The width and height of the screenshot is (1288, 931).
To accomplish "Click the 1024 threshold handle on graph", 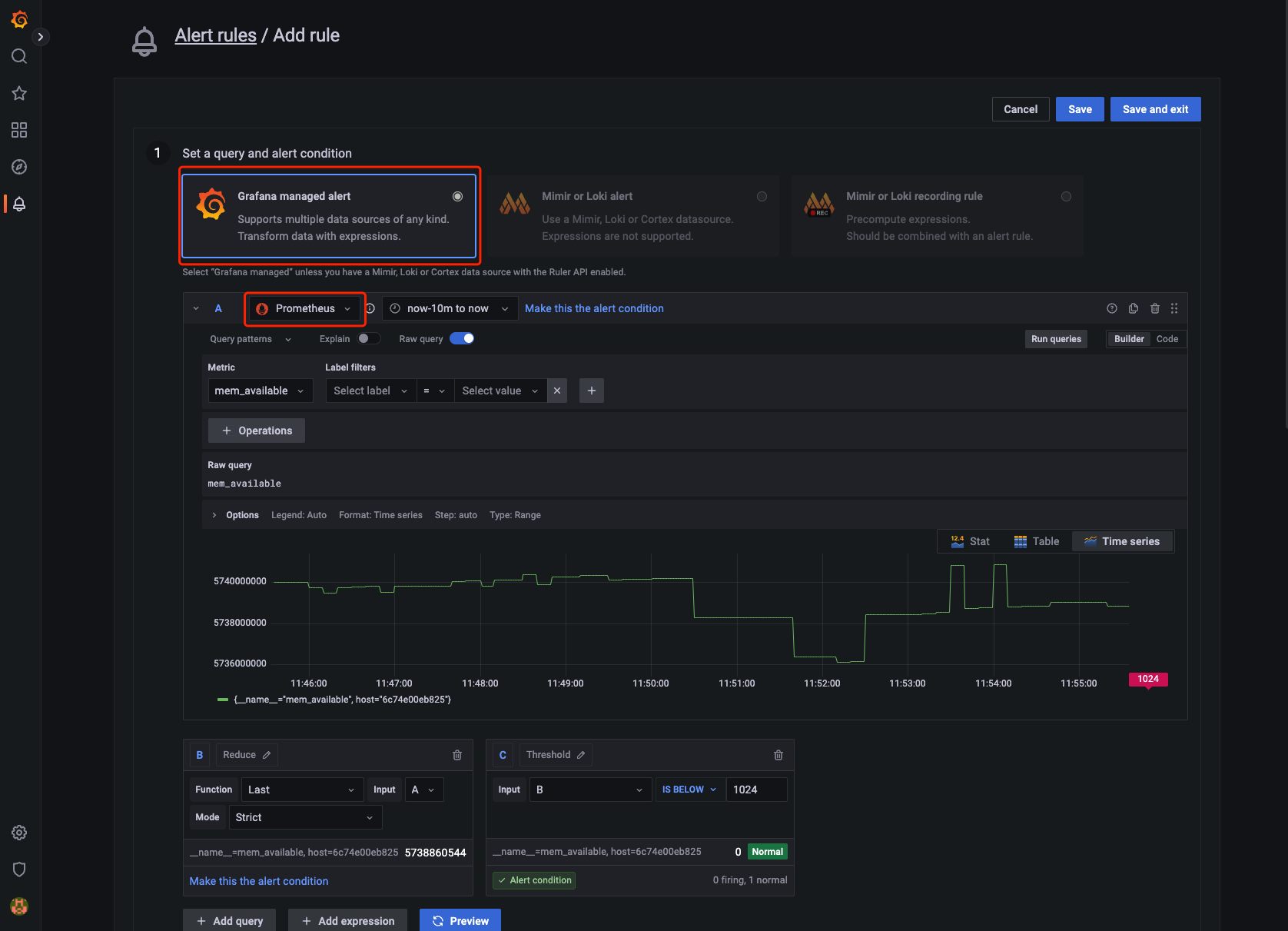I will click(x=1148, y=680).
